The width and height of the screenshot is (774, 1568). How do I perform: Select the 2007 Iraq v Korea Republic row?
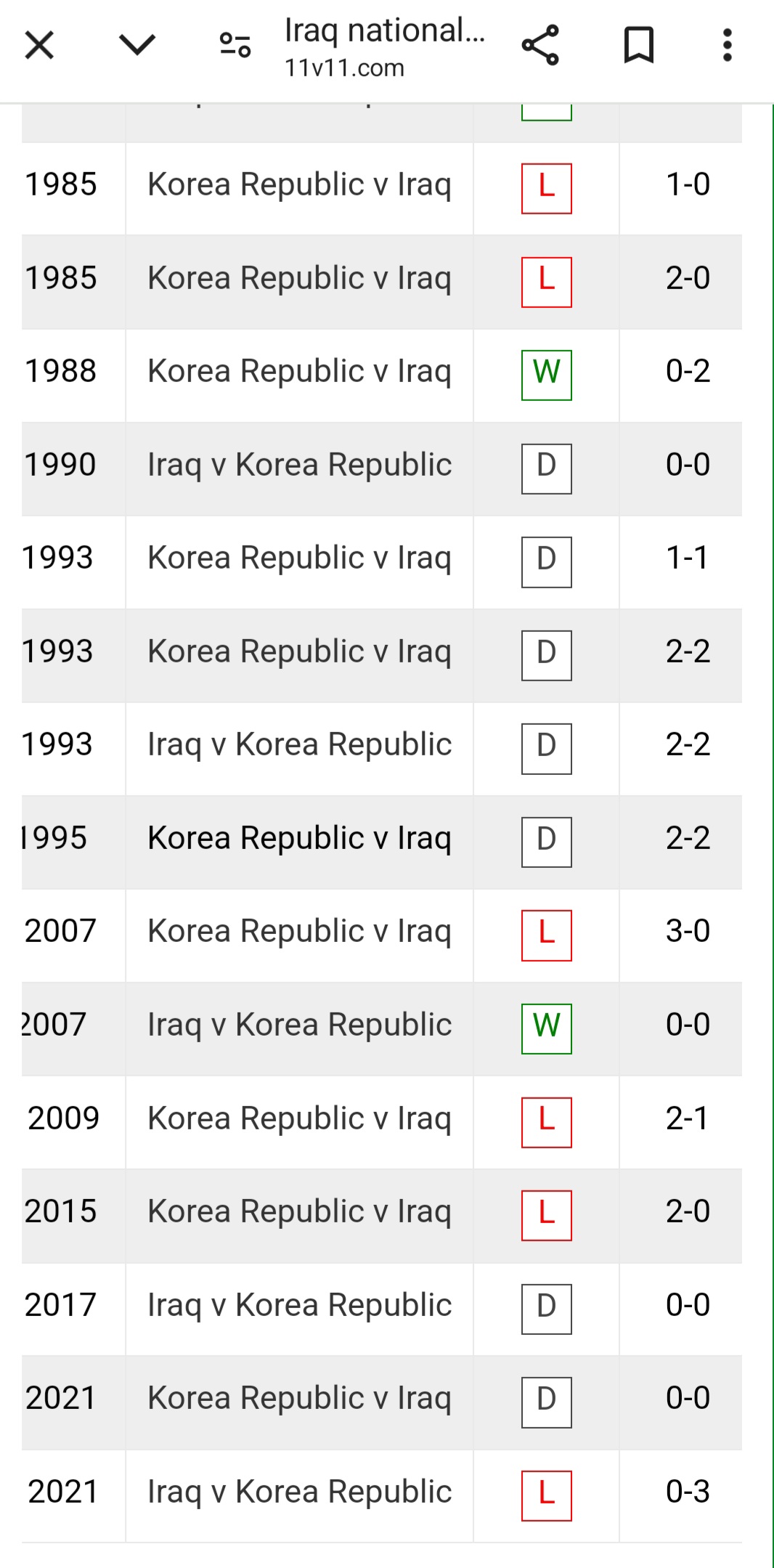tap(299, 1025)
